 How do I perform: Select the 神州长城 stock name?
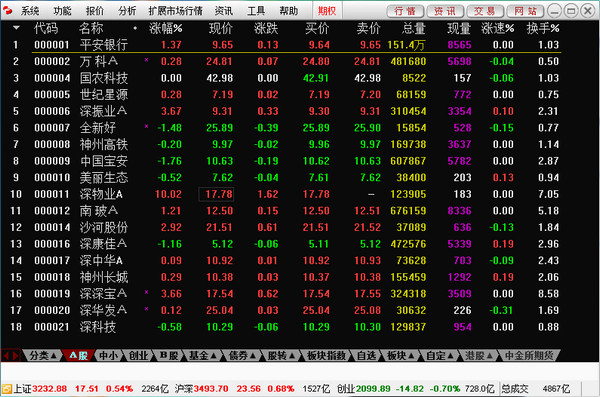104,277
